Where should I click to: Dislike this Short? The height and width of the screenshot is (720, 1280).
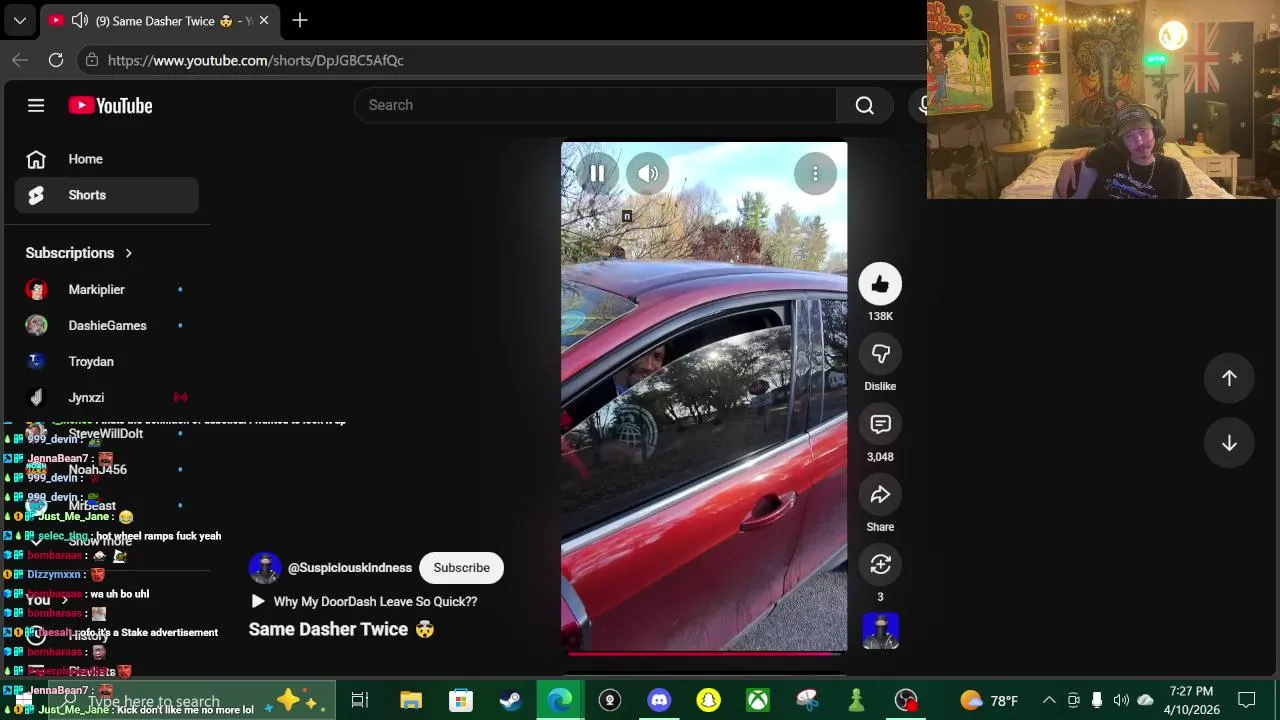click(880, 355)
